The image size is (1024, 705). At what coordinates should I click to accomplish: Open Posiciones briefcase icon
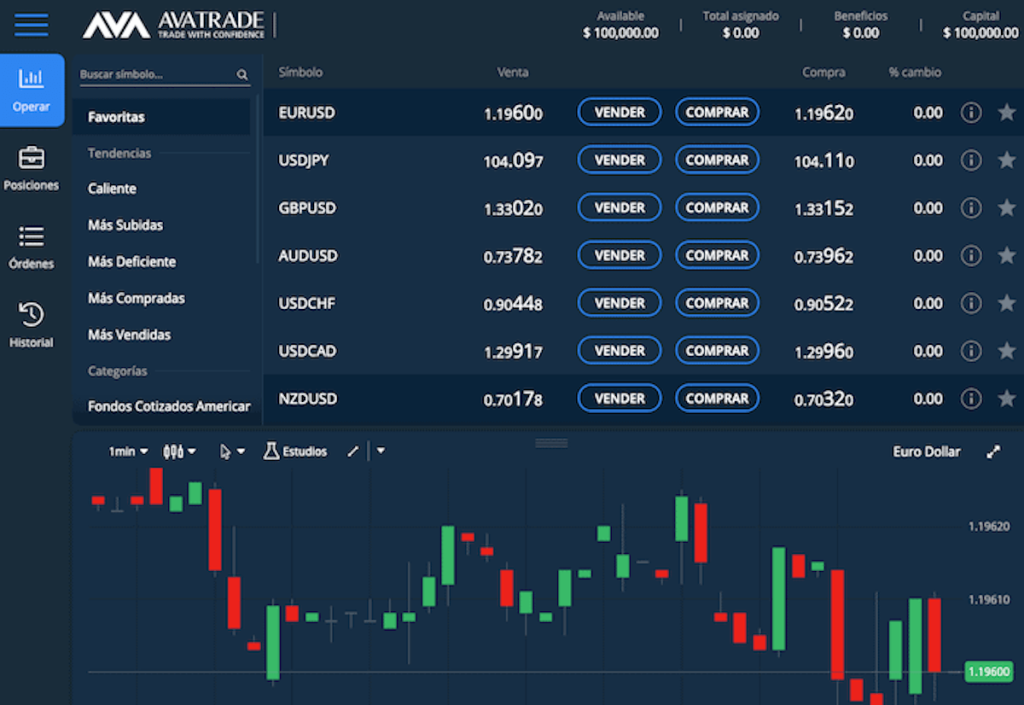31,158
